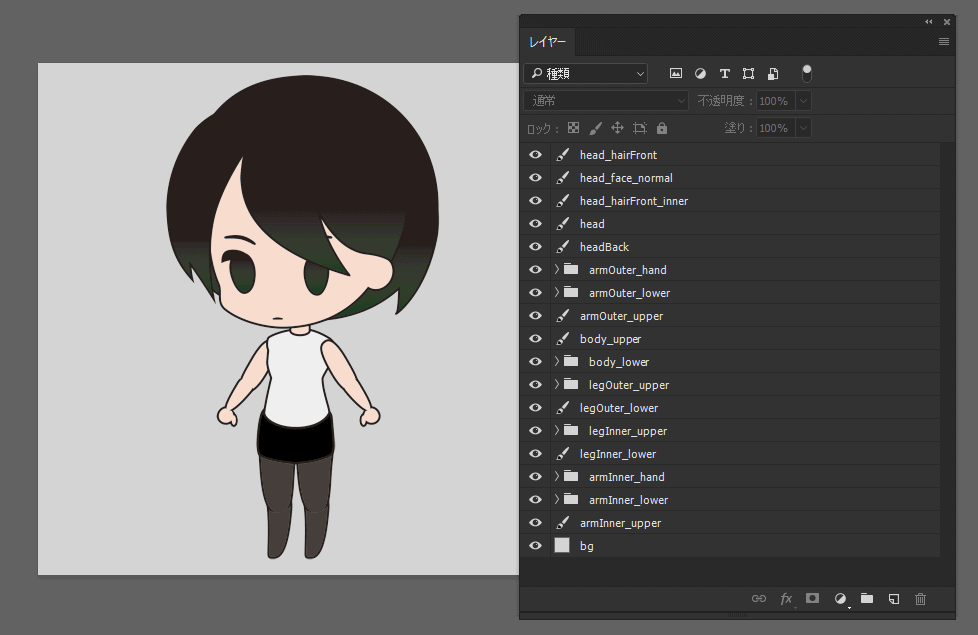The height and width of the screenshot is (635, 978).
Task: Open the filter type 種類 dropdown
Action: 586,74
